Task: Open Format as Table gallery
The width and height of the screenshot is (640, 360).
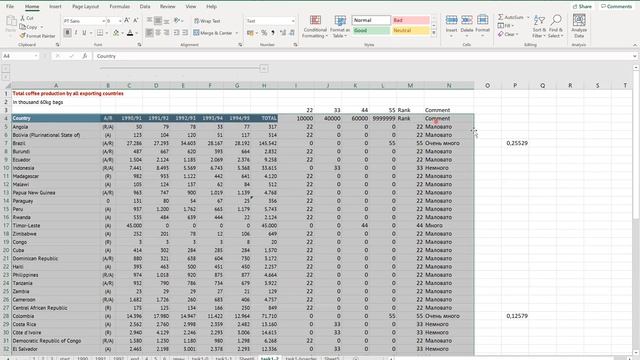Action: [340, 27]
